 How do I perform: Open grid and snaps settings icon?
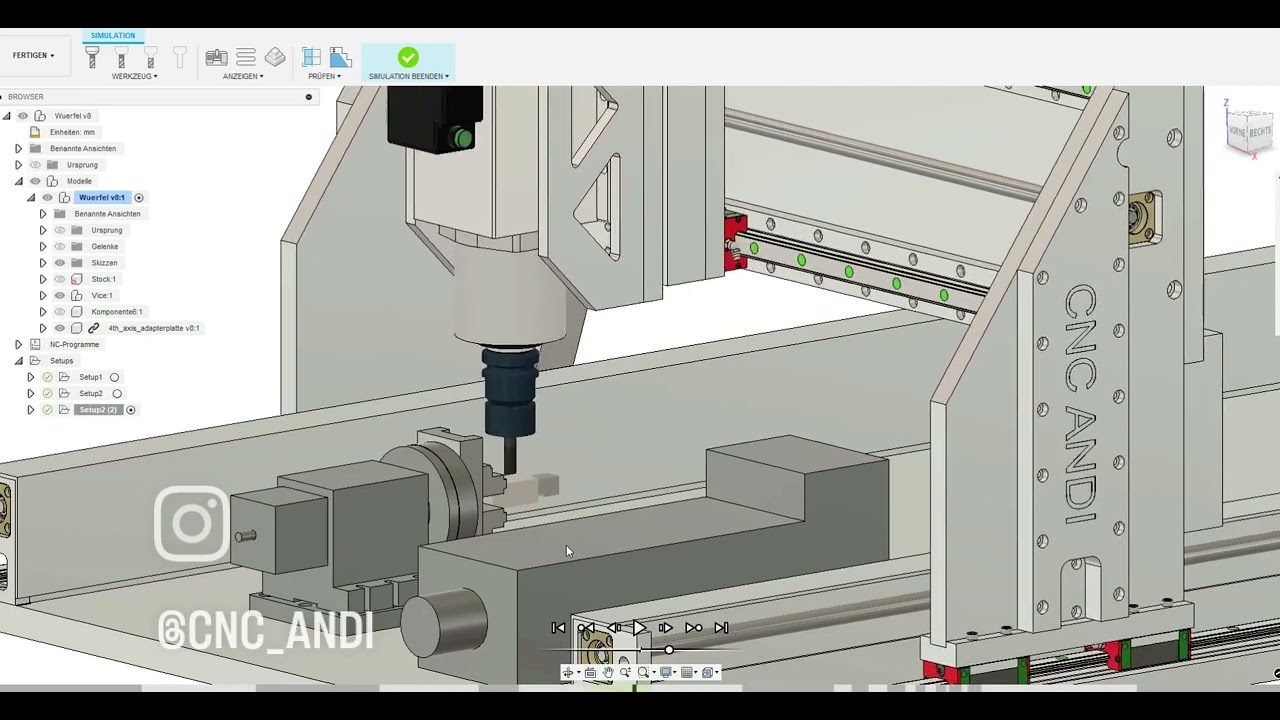[688, 673]
